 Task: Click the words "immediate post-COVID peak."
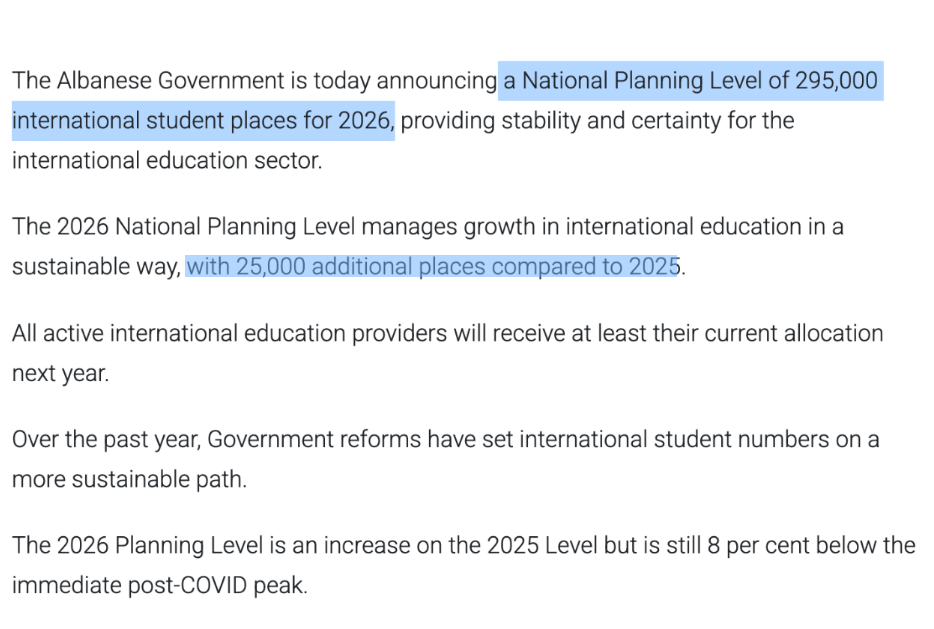(x=159, y=585)
